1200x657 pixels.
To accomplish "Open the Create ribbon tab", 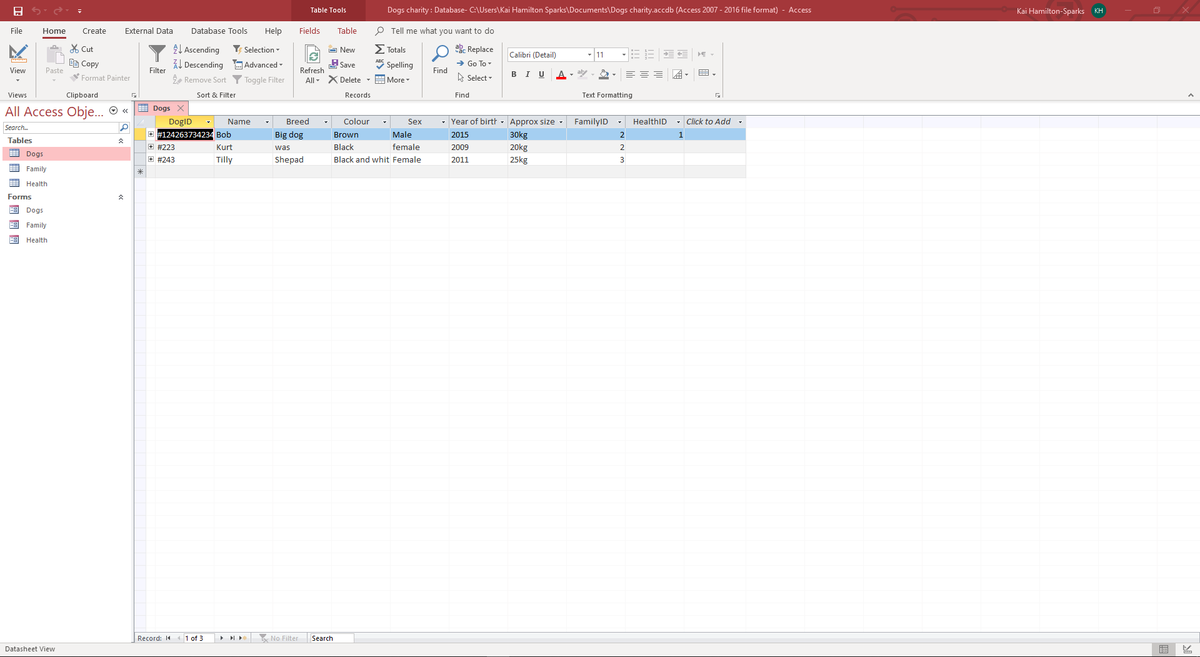I will pos(94,31).
